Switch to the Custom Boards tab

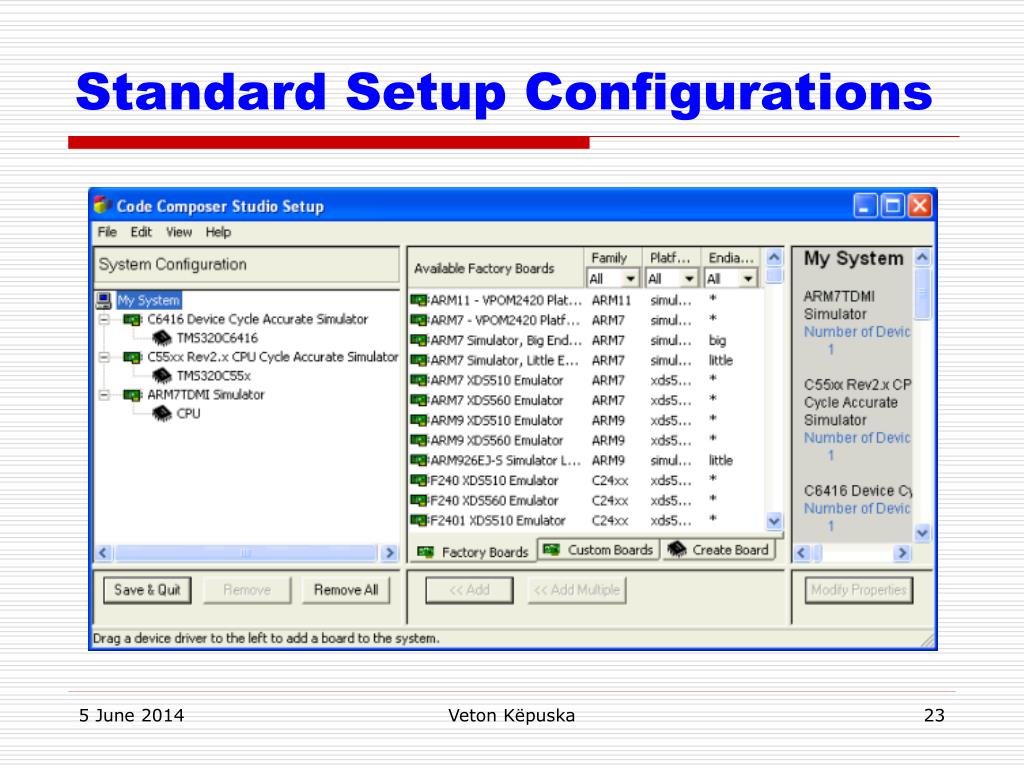tap(598, 550)
